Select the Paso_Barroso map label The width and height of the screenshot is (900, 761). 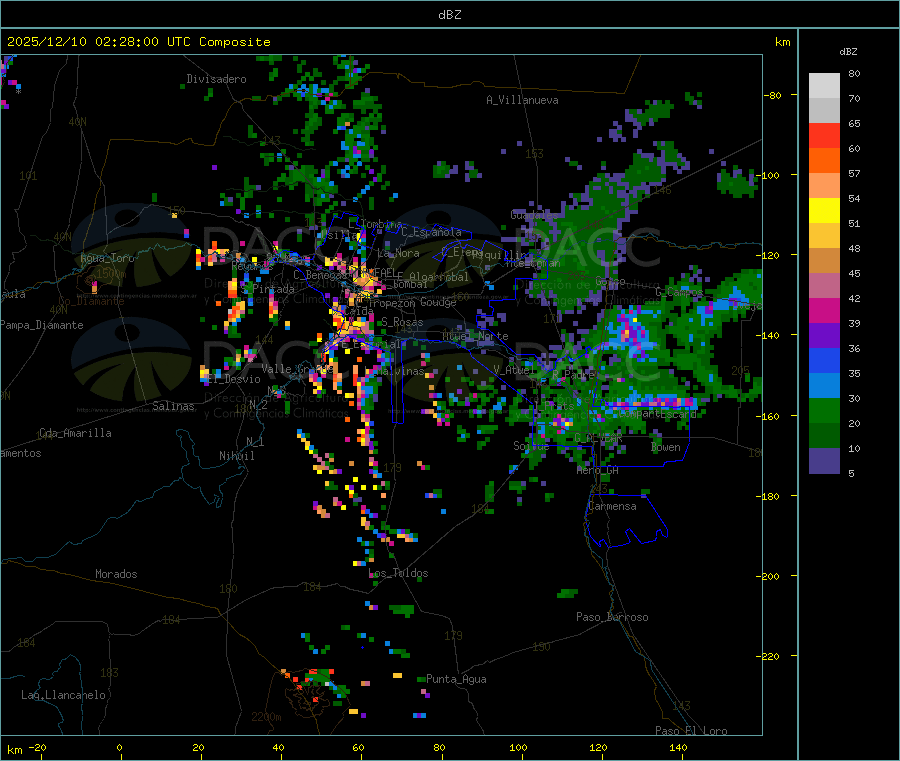[x=612, y=617]
